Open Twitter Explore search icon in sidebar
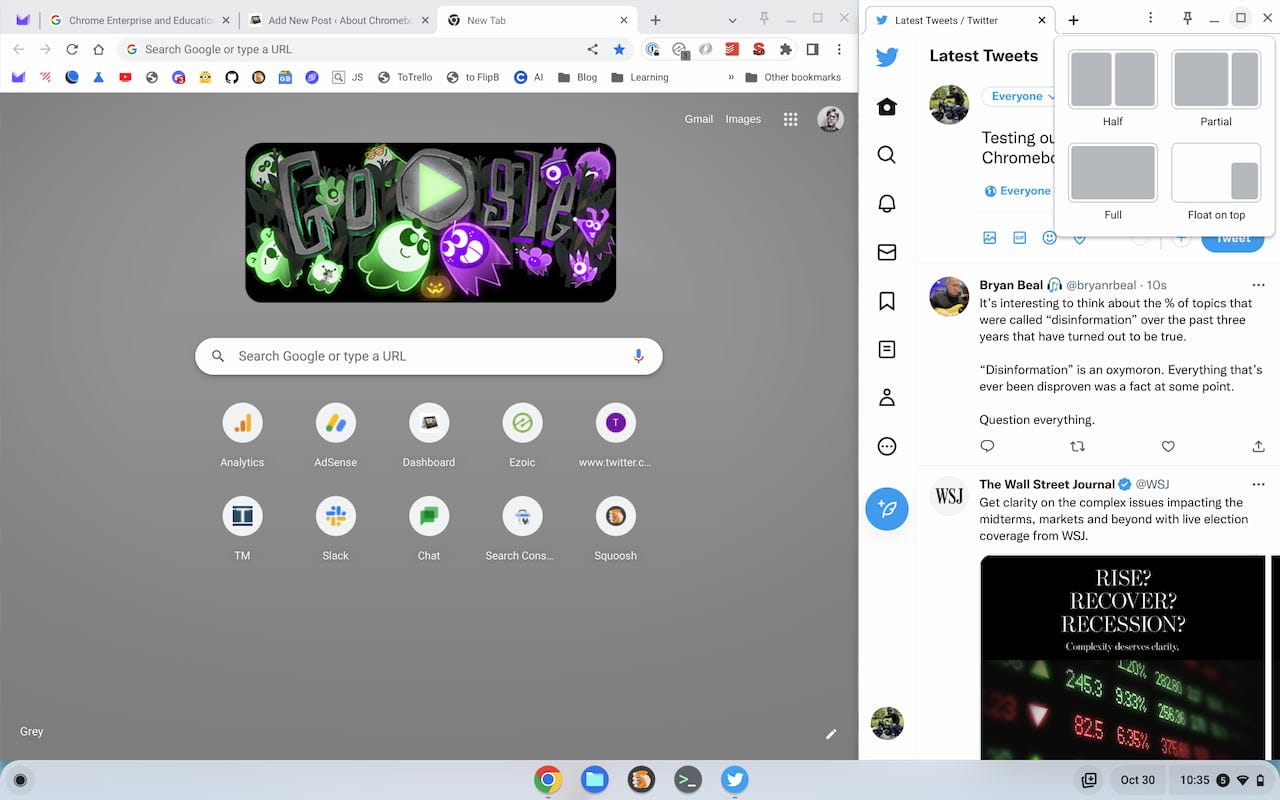Screen dimensions: 1280x800 click(x=887, y=155)
